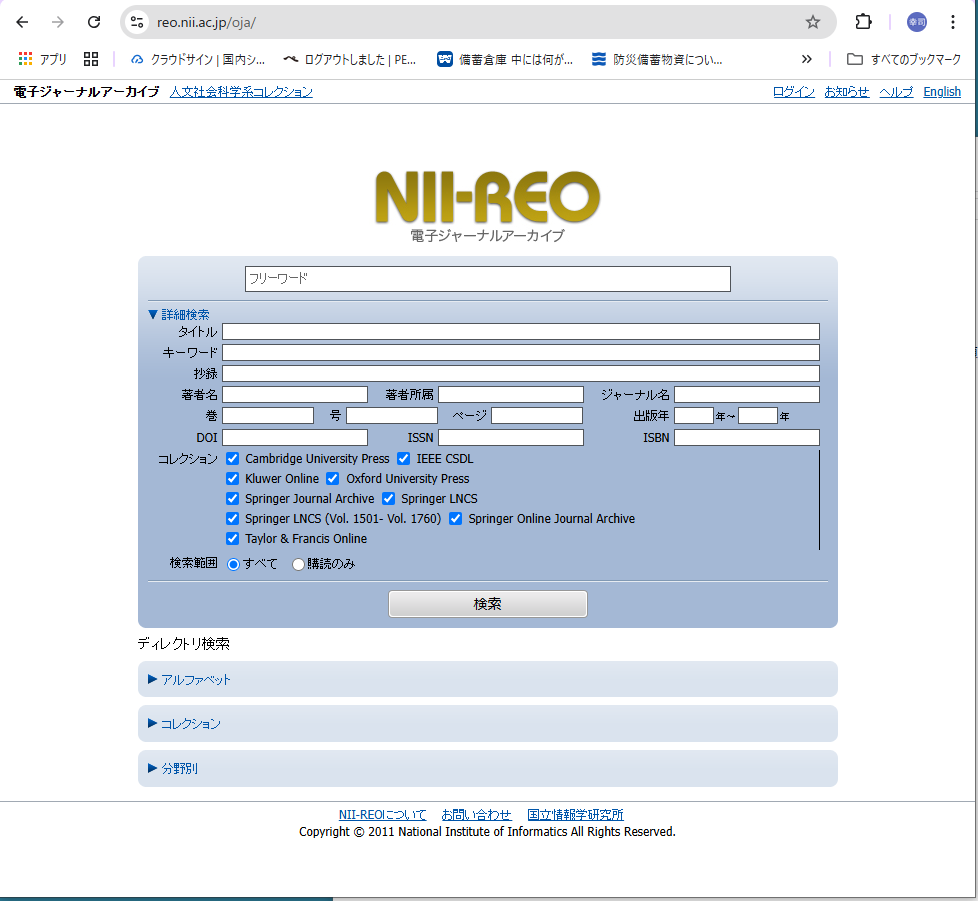Open the お知らせ link
The width and height of the screenshot is (978, 901).
(847, 92)
